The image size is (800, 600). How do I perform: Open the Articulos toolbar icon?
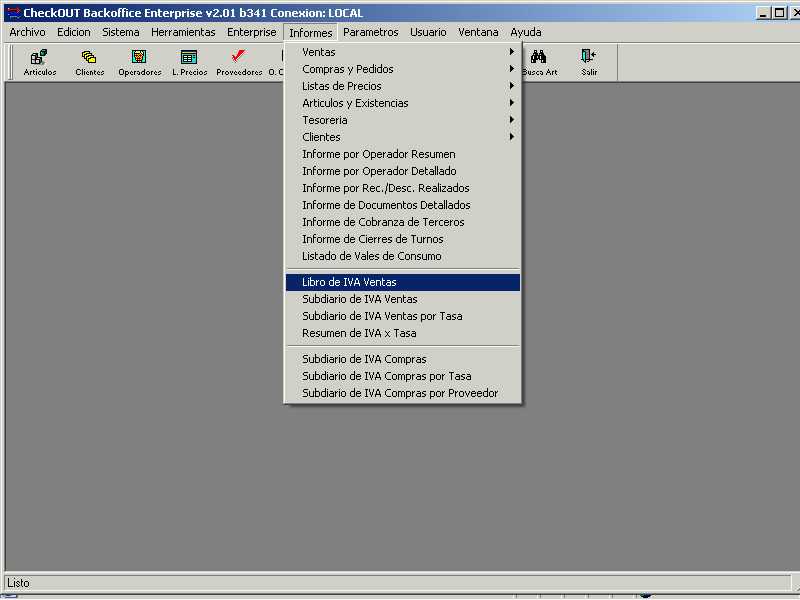point(40,63)
